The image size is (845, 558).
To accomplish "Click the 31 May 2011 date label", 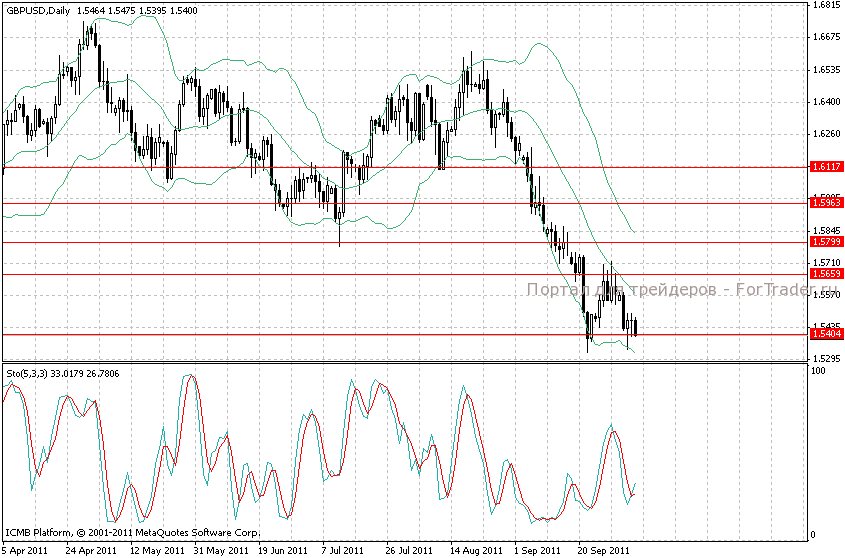I will pyautogui.click(x=219, y=550).
